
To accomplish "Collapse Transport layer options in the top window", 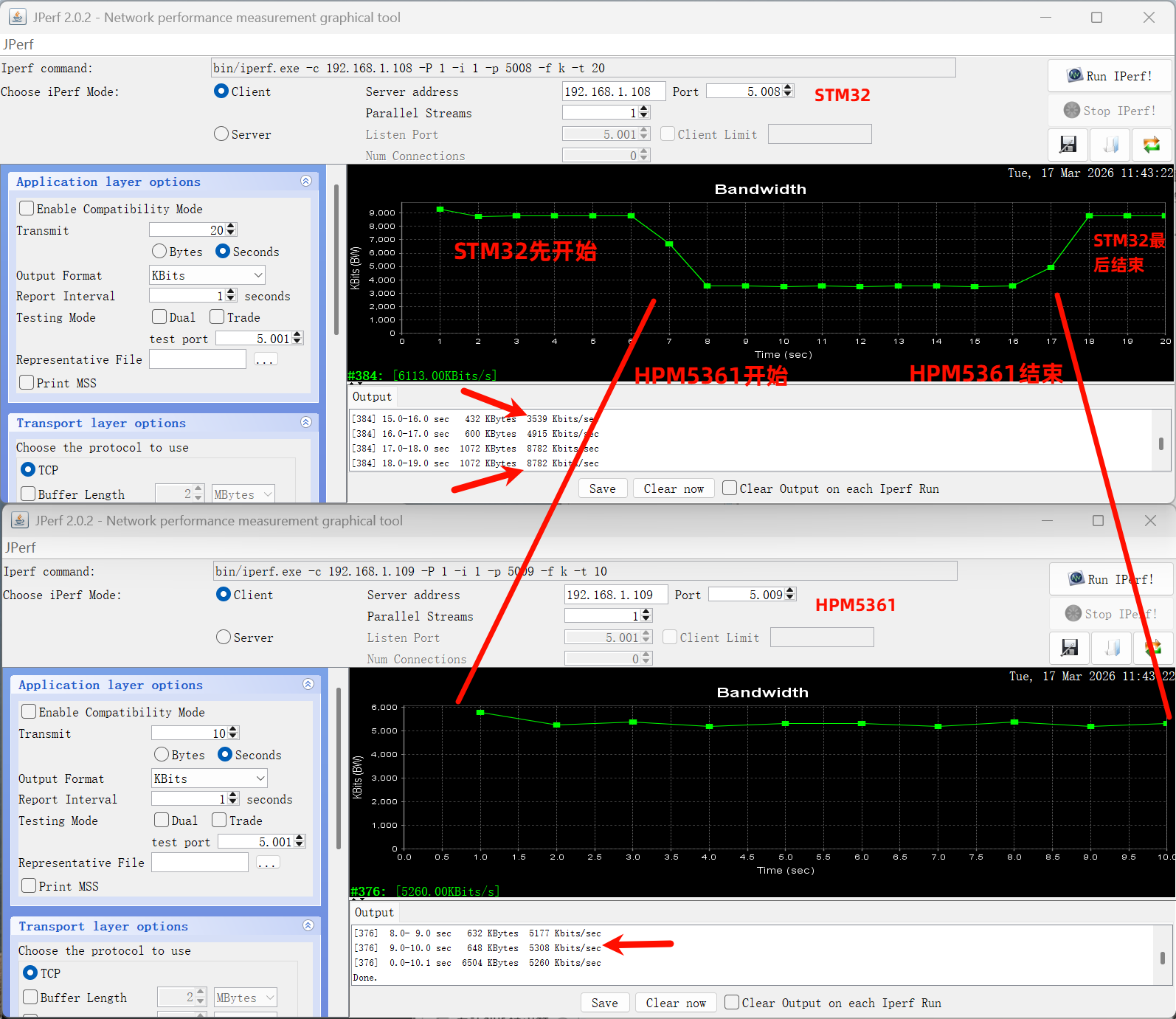I will pyautogui.click(x=306, y=423).
